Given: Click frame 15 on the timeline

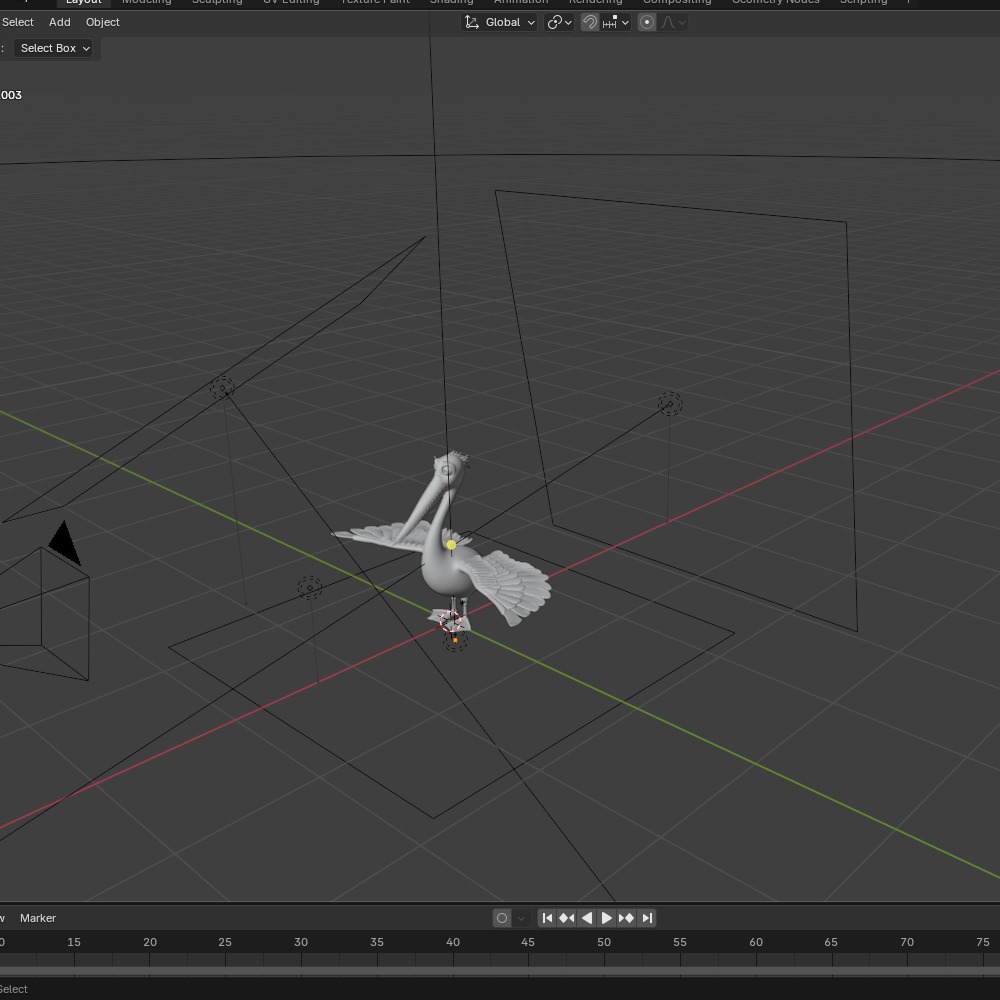Looking at the screenshot, I should [x=74, y=942].
